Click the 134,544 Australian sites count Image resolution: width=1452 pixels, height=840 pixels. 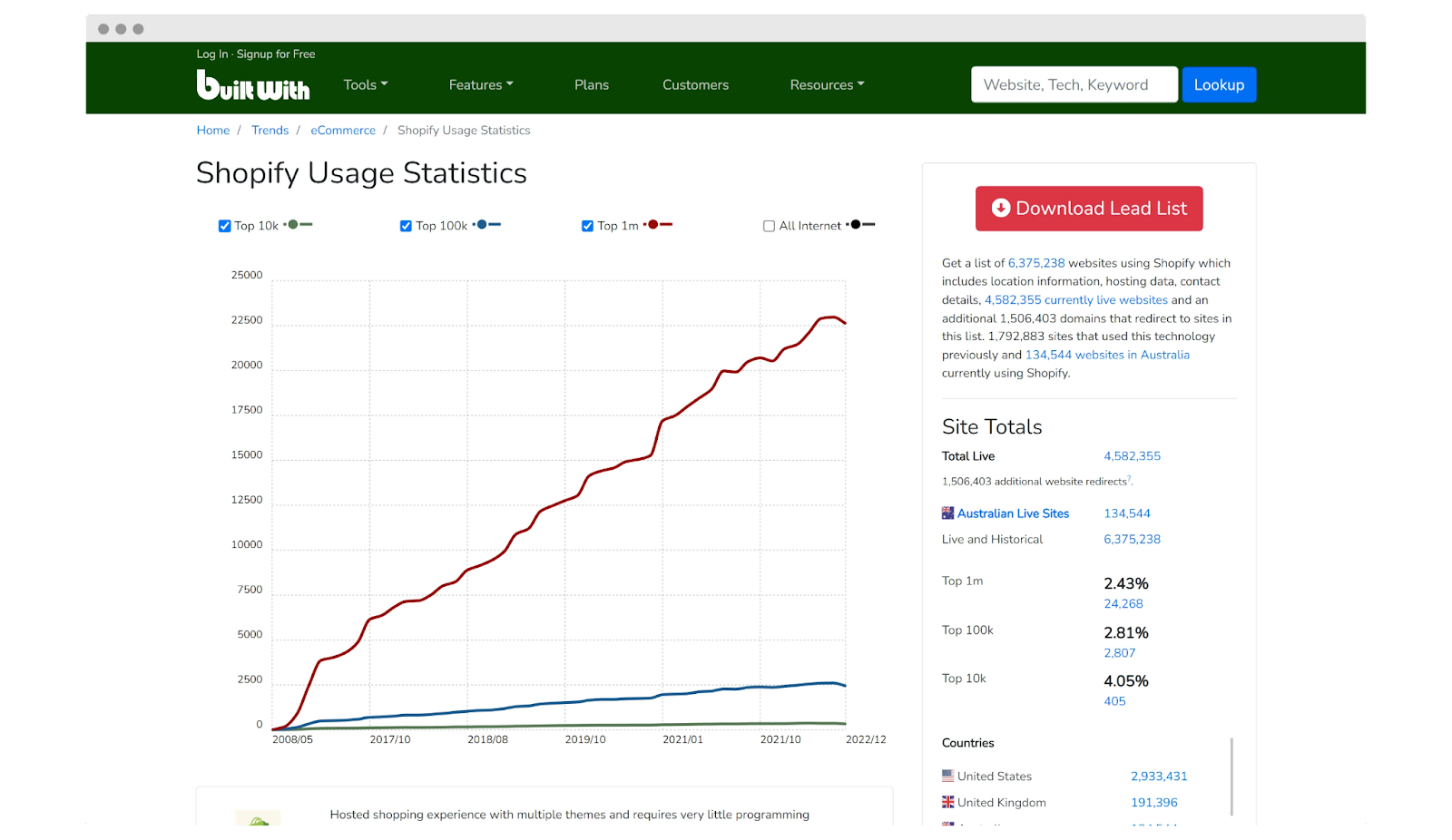coord(1127,513)
